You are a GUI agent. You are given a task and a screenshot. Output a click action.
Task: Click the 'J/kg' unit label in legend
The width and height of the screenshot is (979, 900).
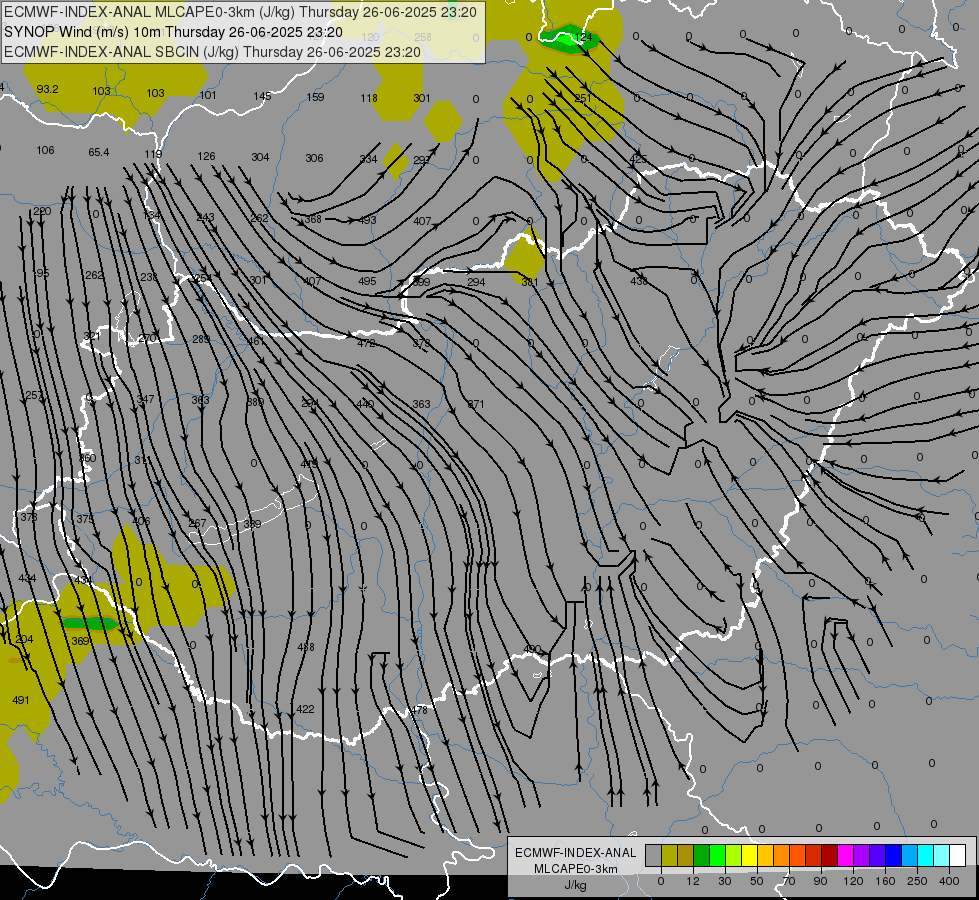(x=576, y=885)
